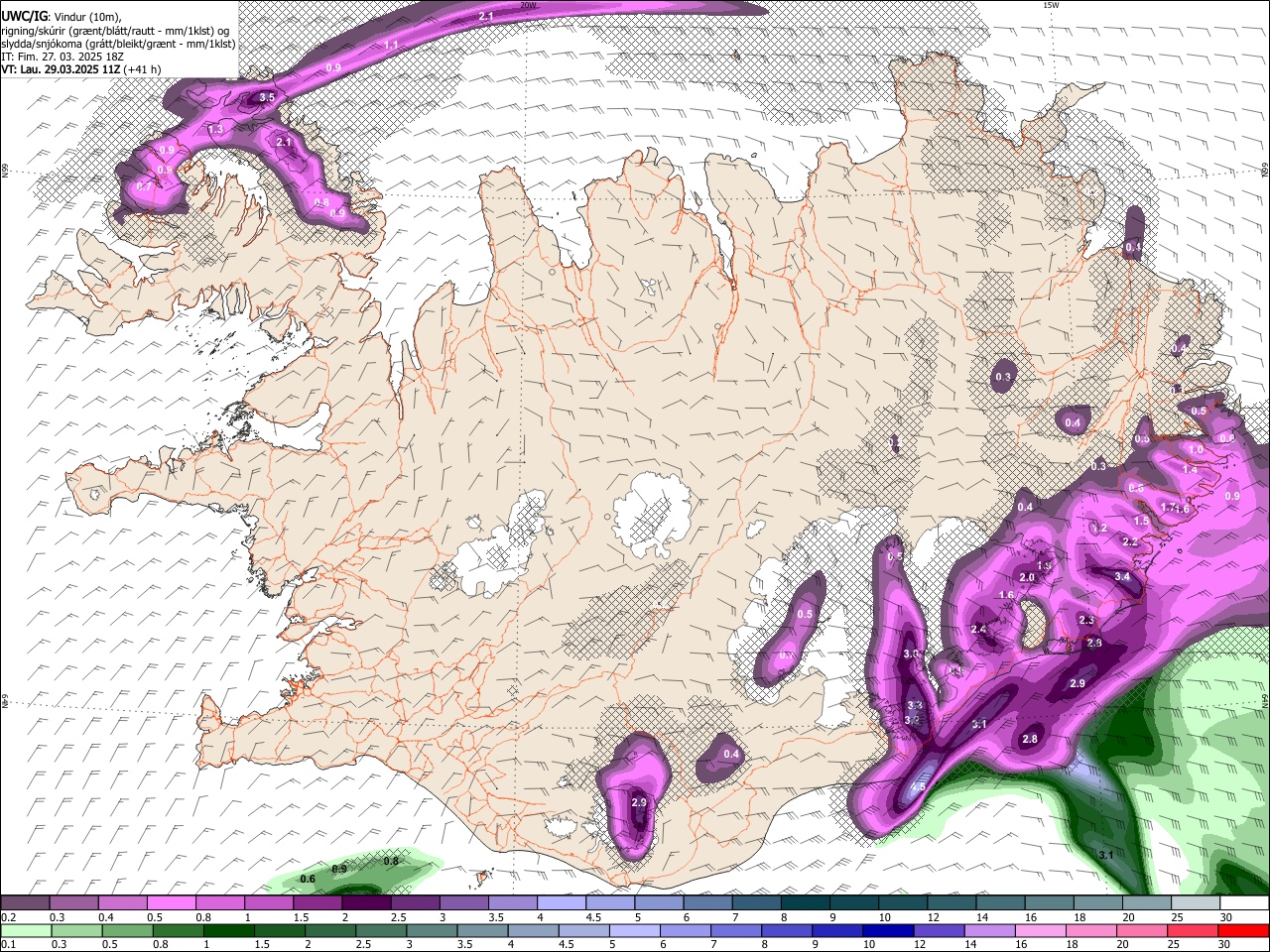Image resolution: width=1270 pixels, height=952 pixels.
Task: Click the 'slydda/snjókoma' legend description line
Action: 118,44
